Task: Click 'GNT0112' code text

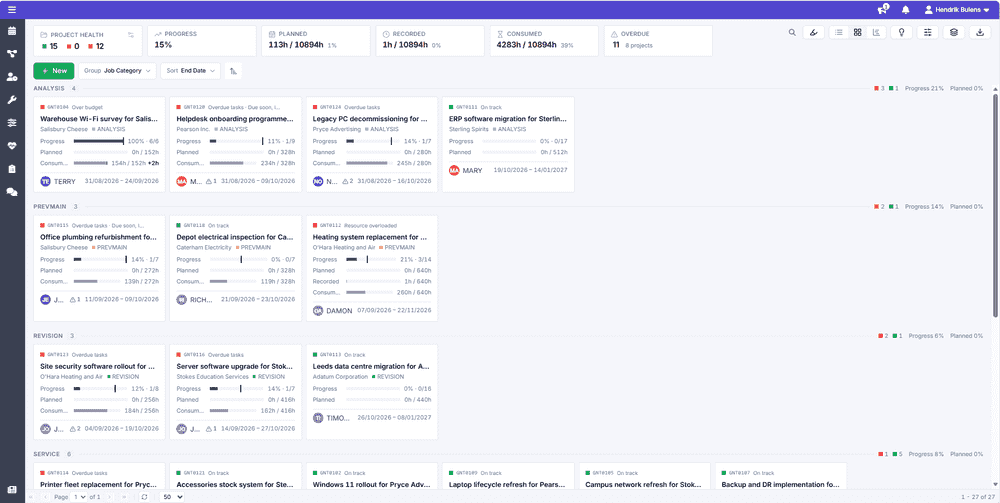Action: [330, 226]
